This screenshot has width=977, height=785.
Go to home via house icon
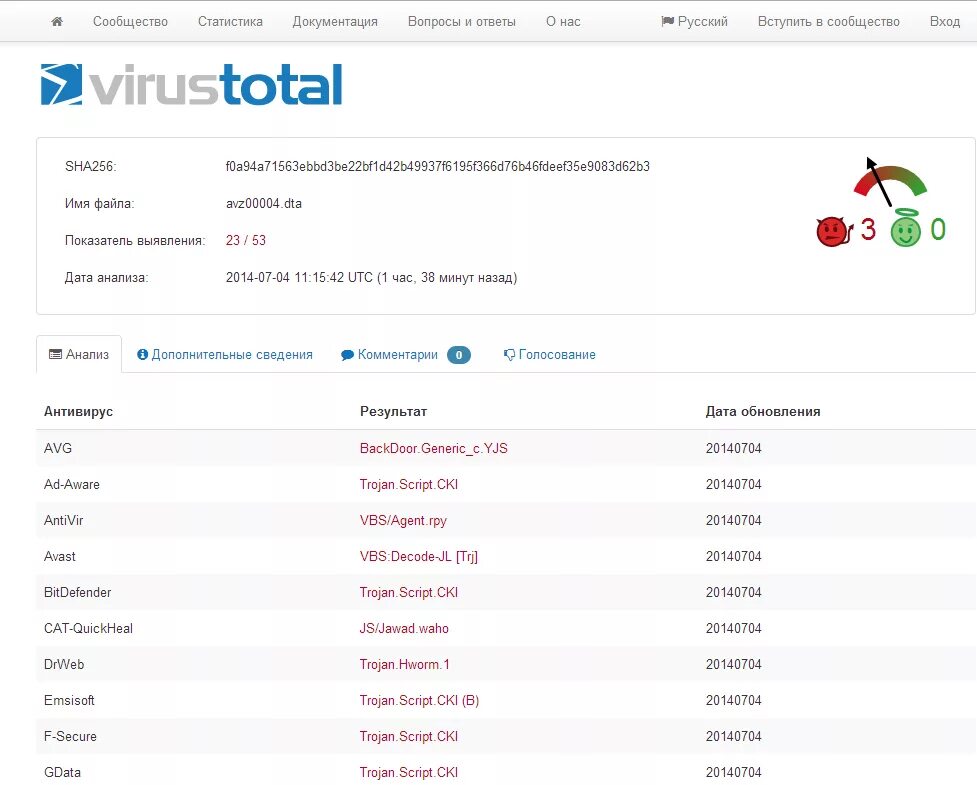[57, 21]
